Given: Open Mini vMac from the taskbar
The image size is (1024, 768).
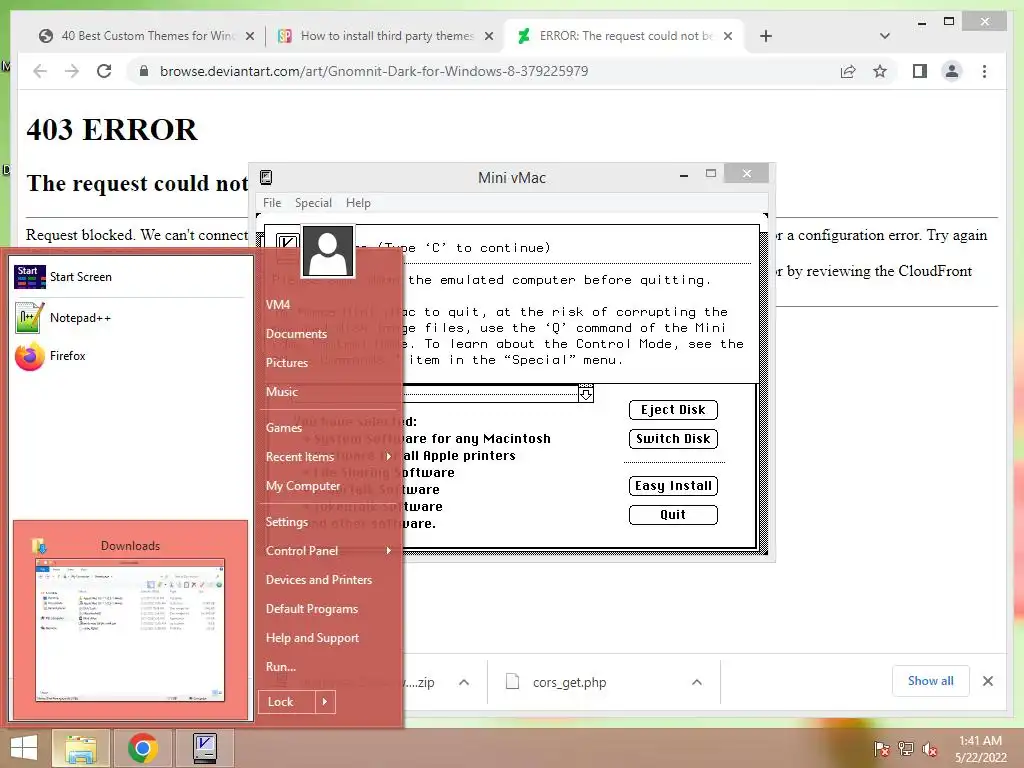Looking at the screenshot, I should (205, 748).
